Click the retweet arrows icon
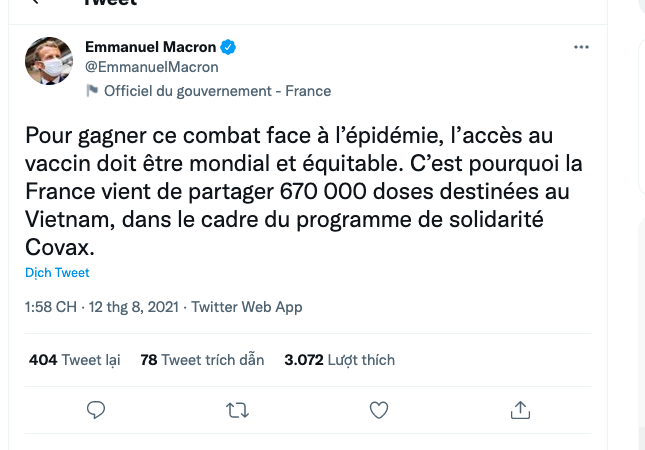 coord(238,410)
